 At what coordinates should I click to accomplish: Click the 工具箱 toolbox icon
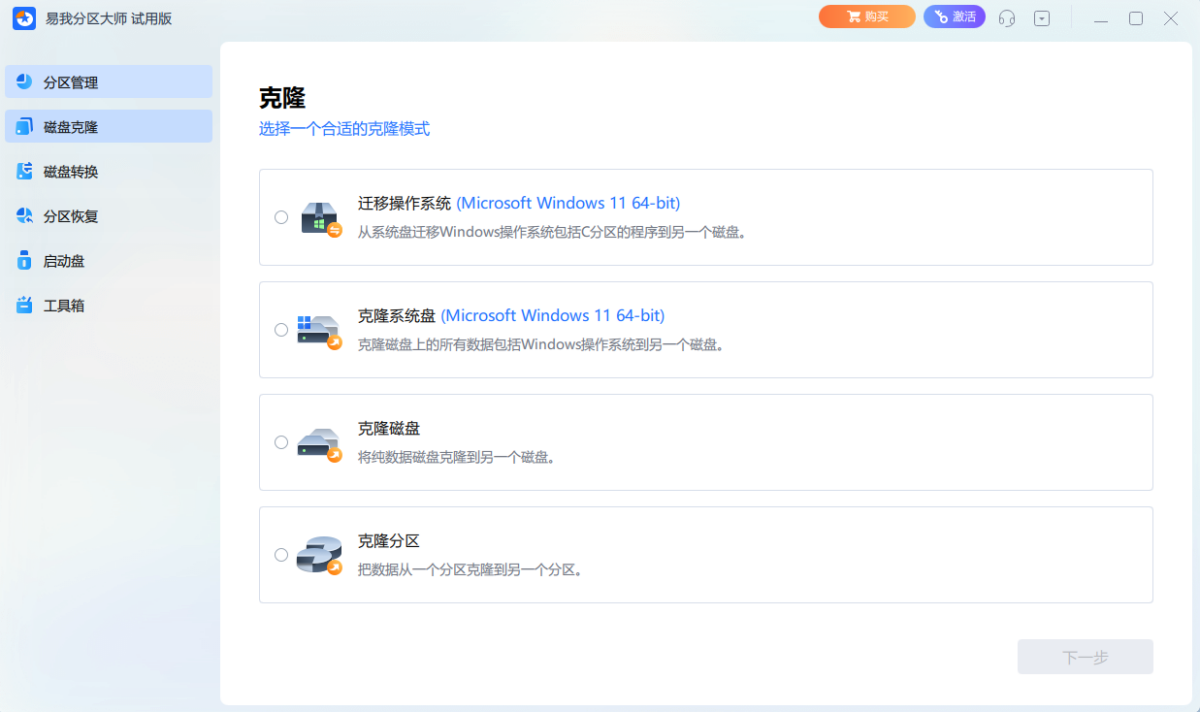pos(25,305)
